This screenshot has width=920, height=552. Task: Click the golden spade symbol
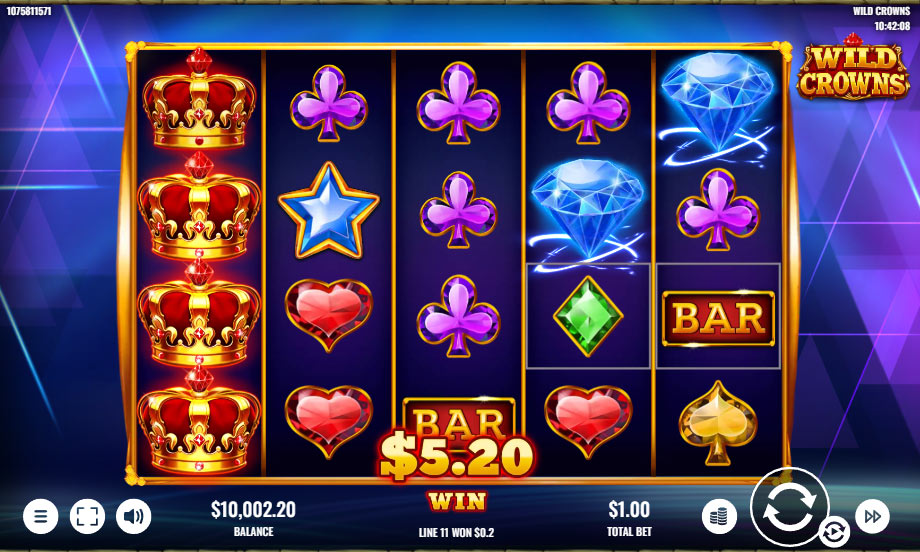(x=718, y=422)
